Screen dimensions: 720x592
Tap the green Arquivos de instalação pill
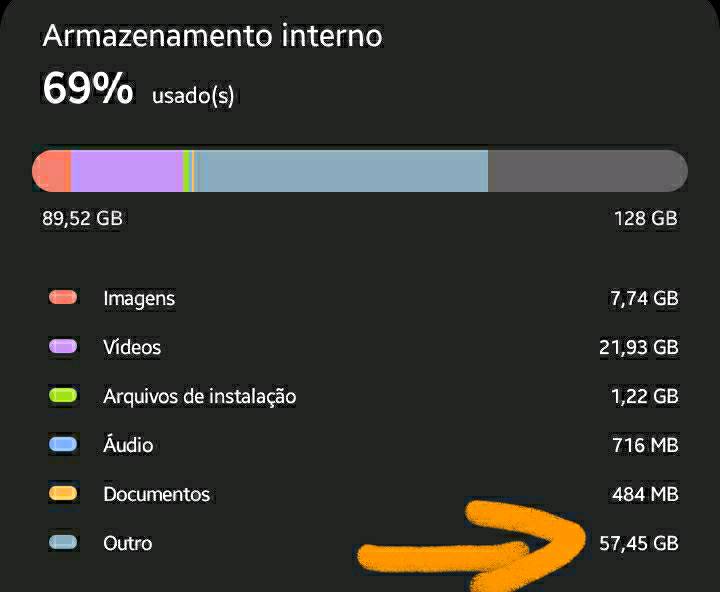click(63, 395)
